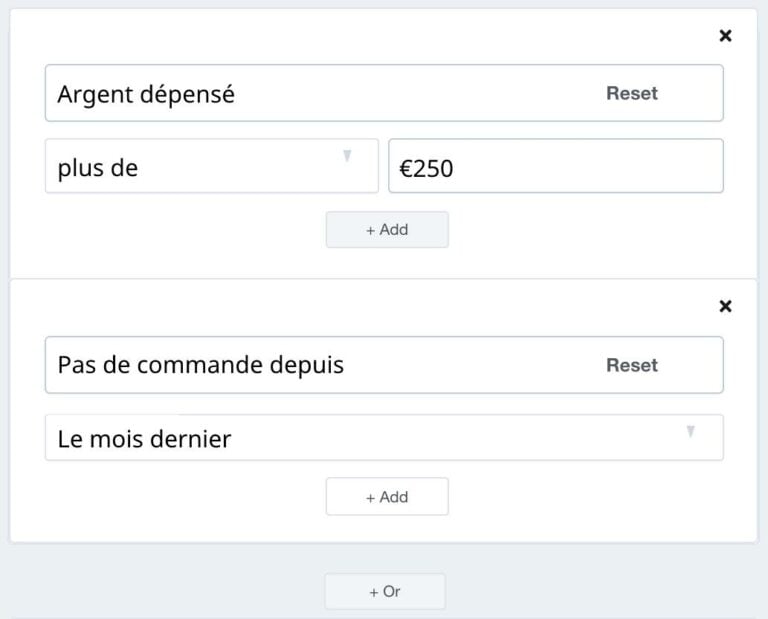
Task: Add a rule under Le mois dernier
Action: pos(387,497)
